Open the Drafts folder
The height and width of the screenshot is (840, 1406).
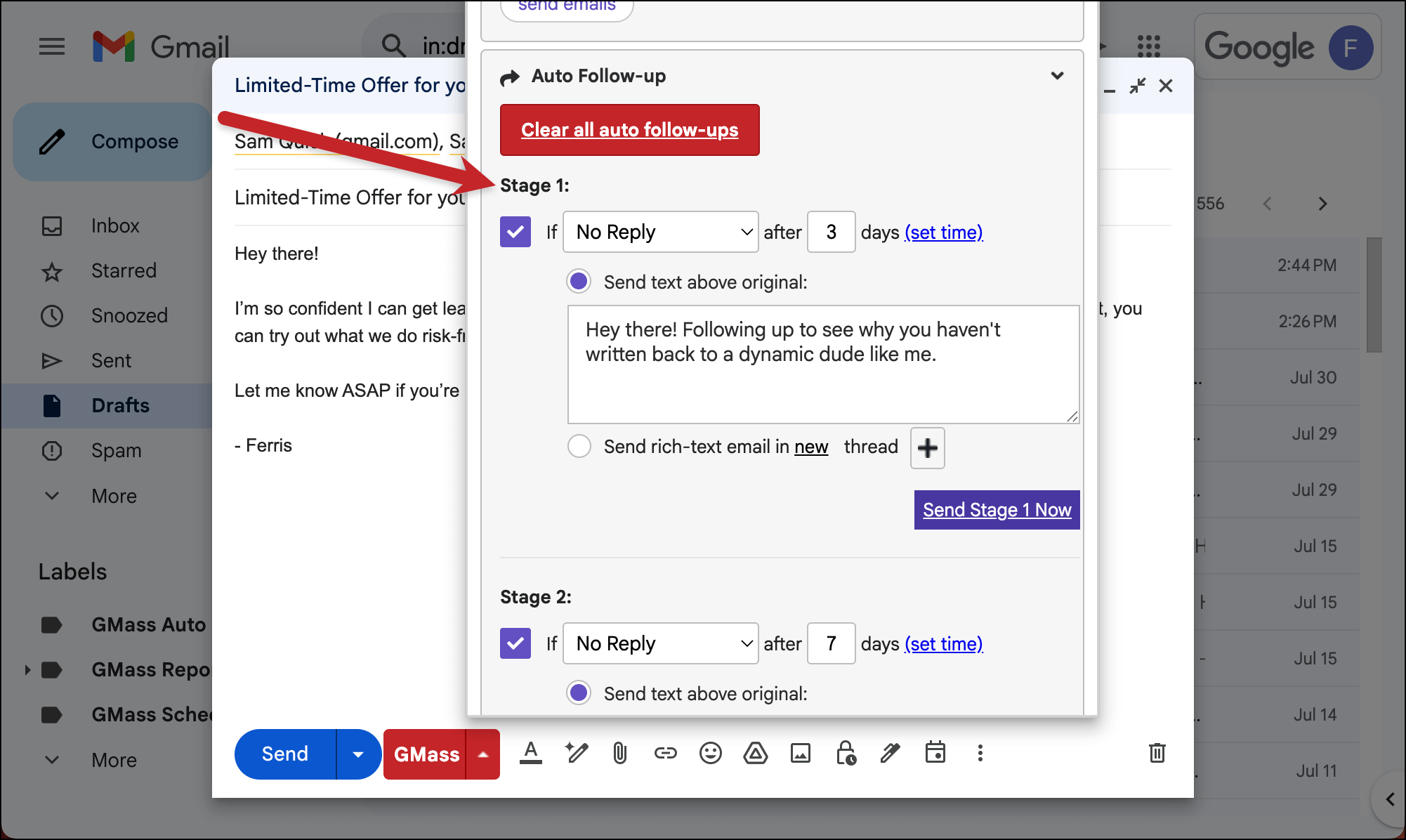pos(120,405)
